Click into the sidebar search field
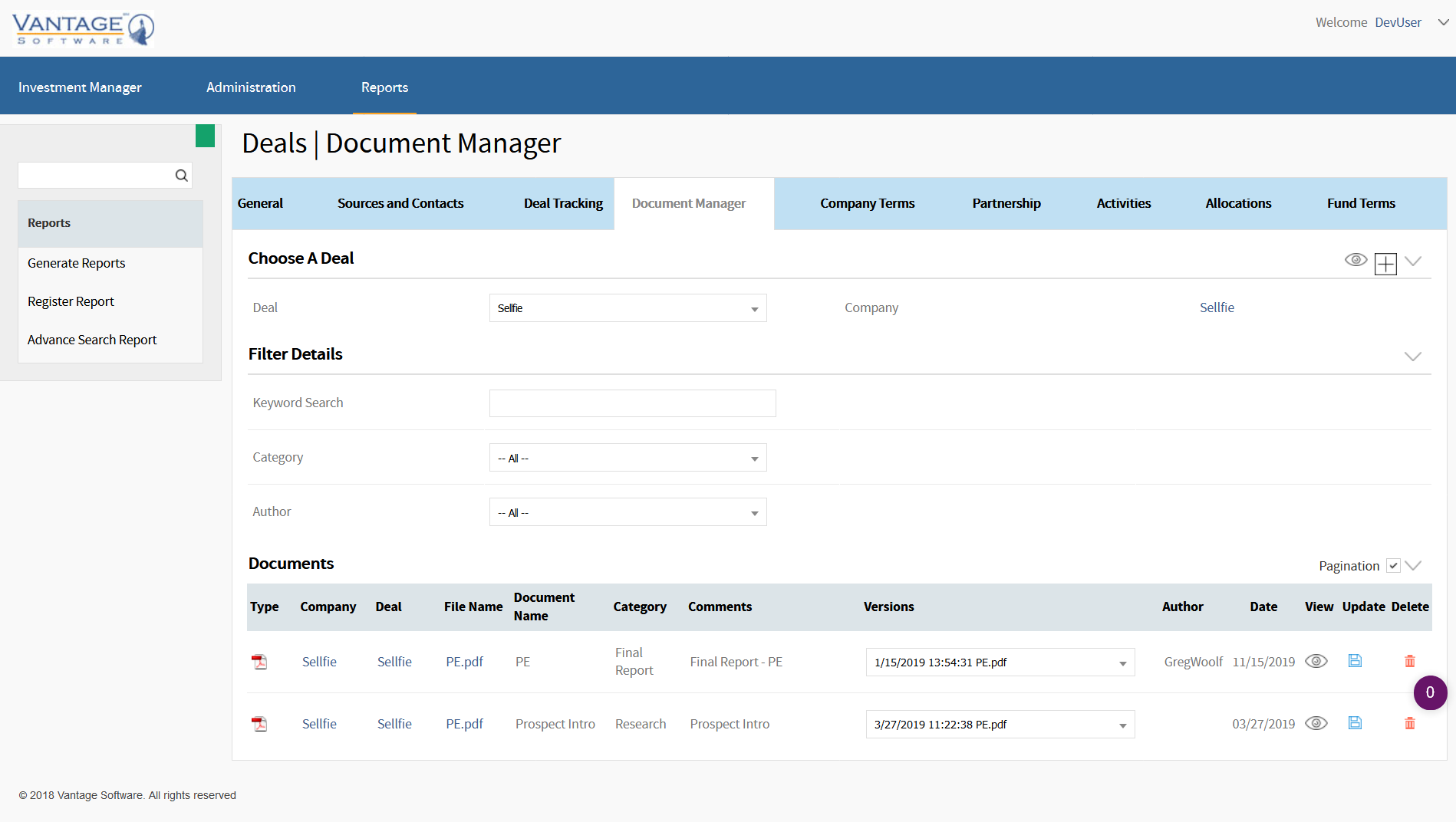Image resolution: width=1456 pixels, height=822 pixels. [95, 176]
